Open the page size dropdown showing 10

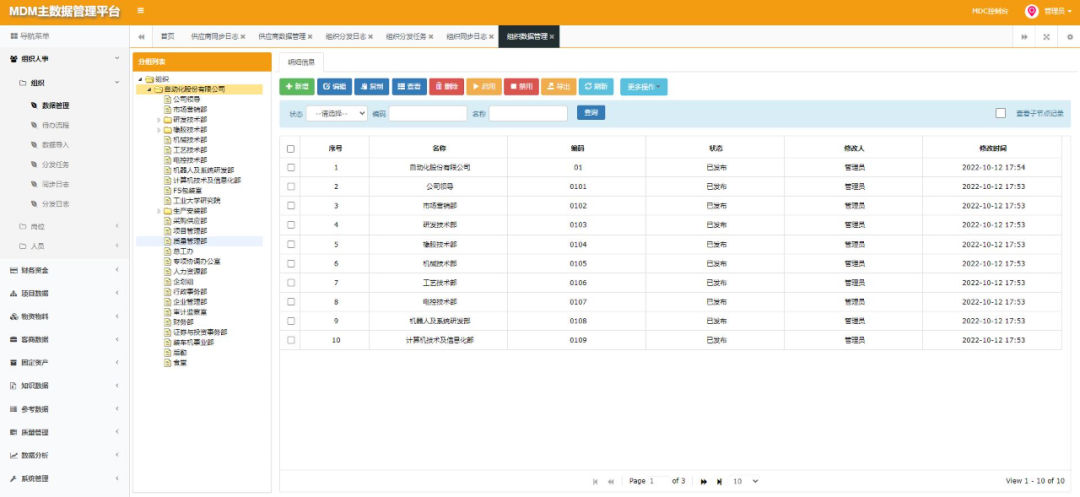(x=745, y=482)
